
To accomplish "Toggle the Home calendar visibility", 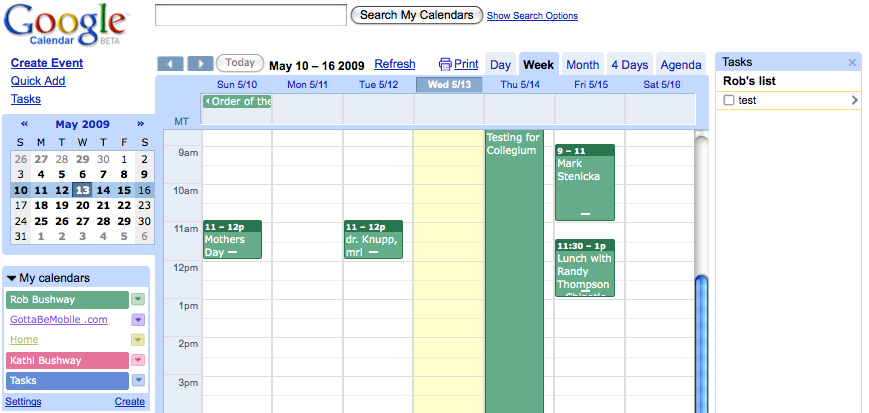I will 24,340.
